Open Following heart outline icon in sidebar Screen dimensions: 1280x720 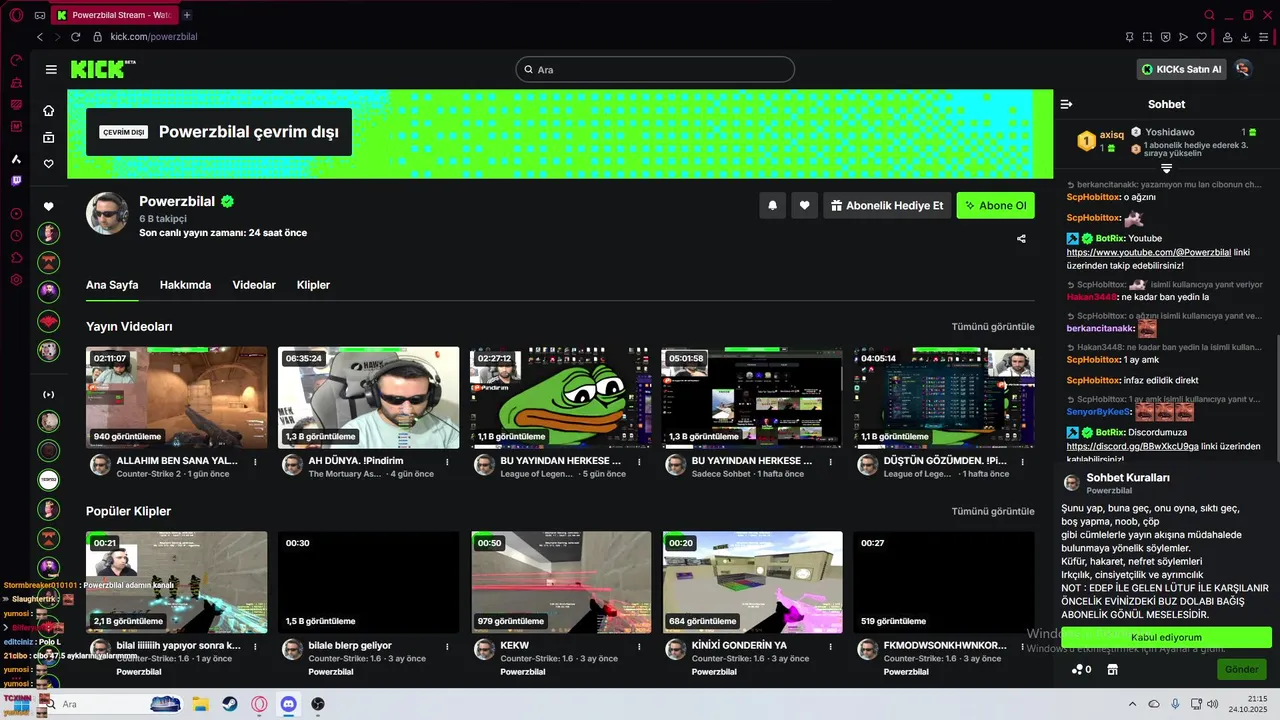pyautogui.click(x=48, y=164)
